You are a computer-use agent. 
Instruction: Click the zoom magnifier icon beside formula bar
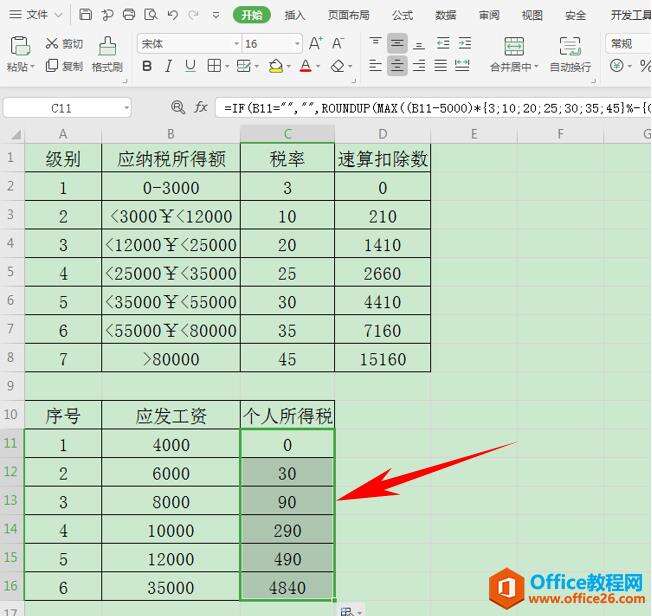pos(178,108)
